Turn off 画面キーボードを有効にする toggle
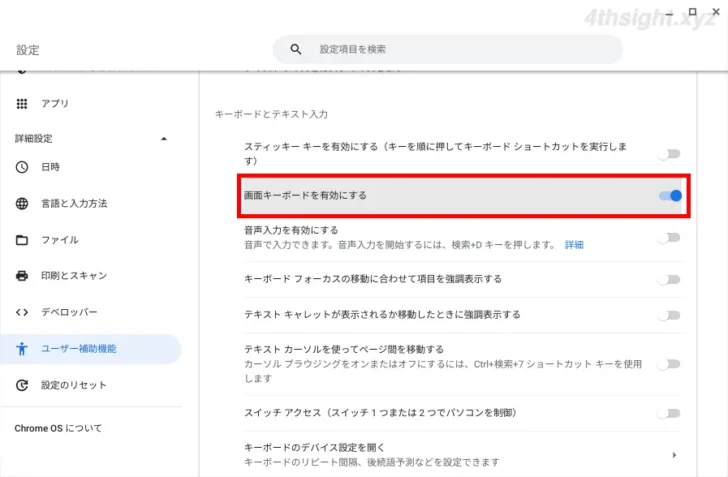The height and width of the screenshot is (477, 728). [x=670, y=196]
